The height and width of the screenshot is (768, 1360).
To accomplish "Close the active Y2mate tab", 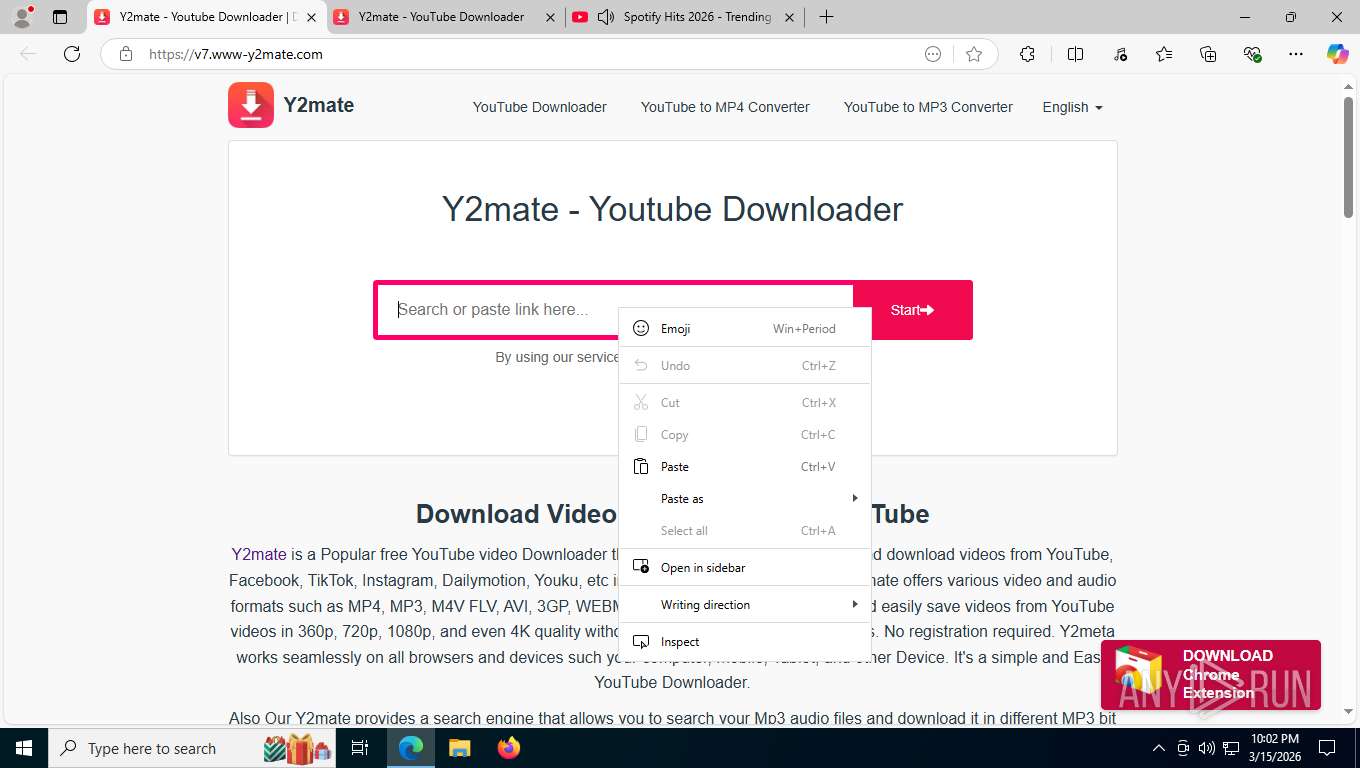I will coord(311,17).
